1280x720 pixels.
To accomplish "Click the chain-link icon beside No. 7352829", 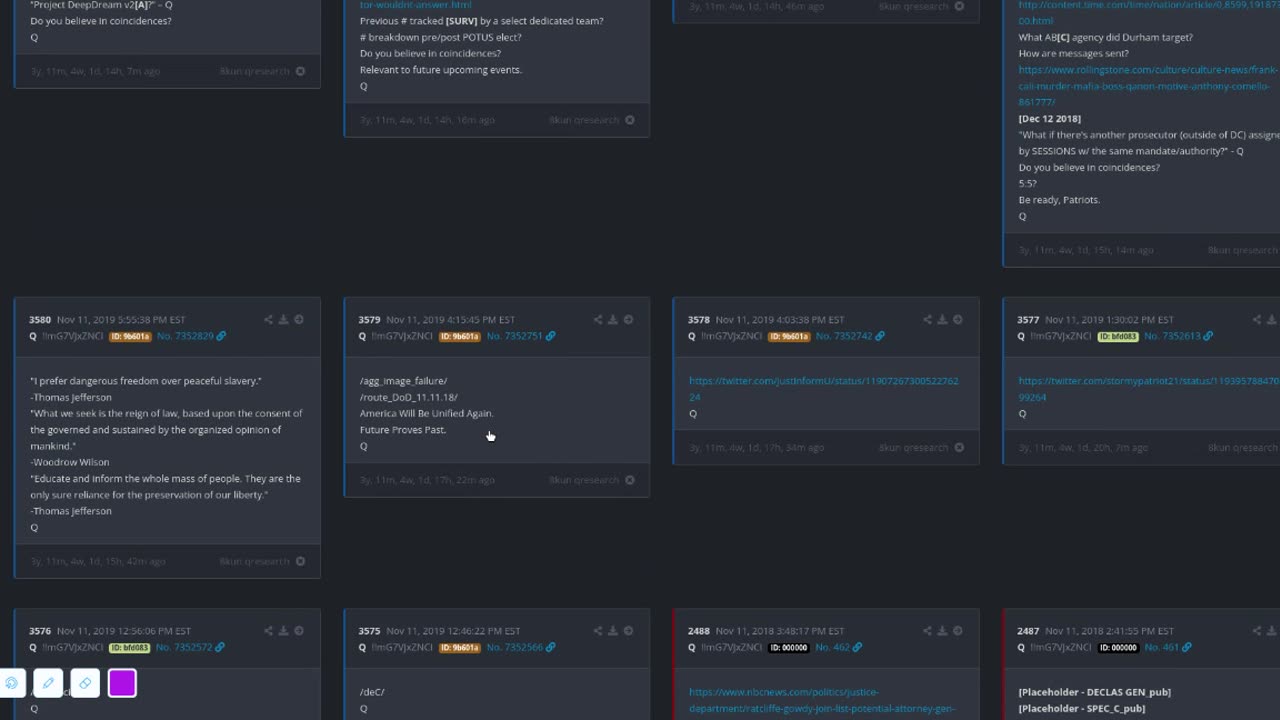I will click(221, 336).
